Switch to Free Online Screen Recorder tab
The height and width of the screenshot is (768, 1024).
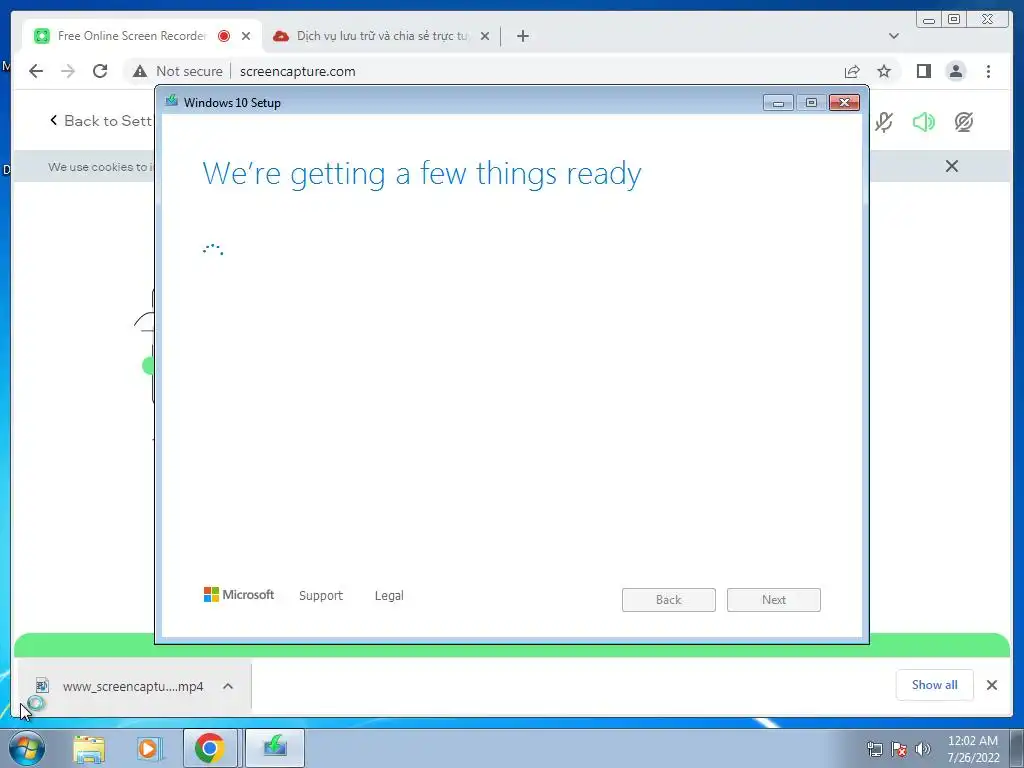pos(132,36)
